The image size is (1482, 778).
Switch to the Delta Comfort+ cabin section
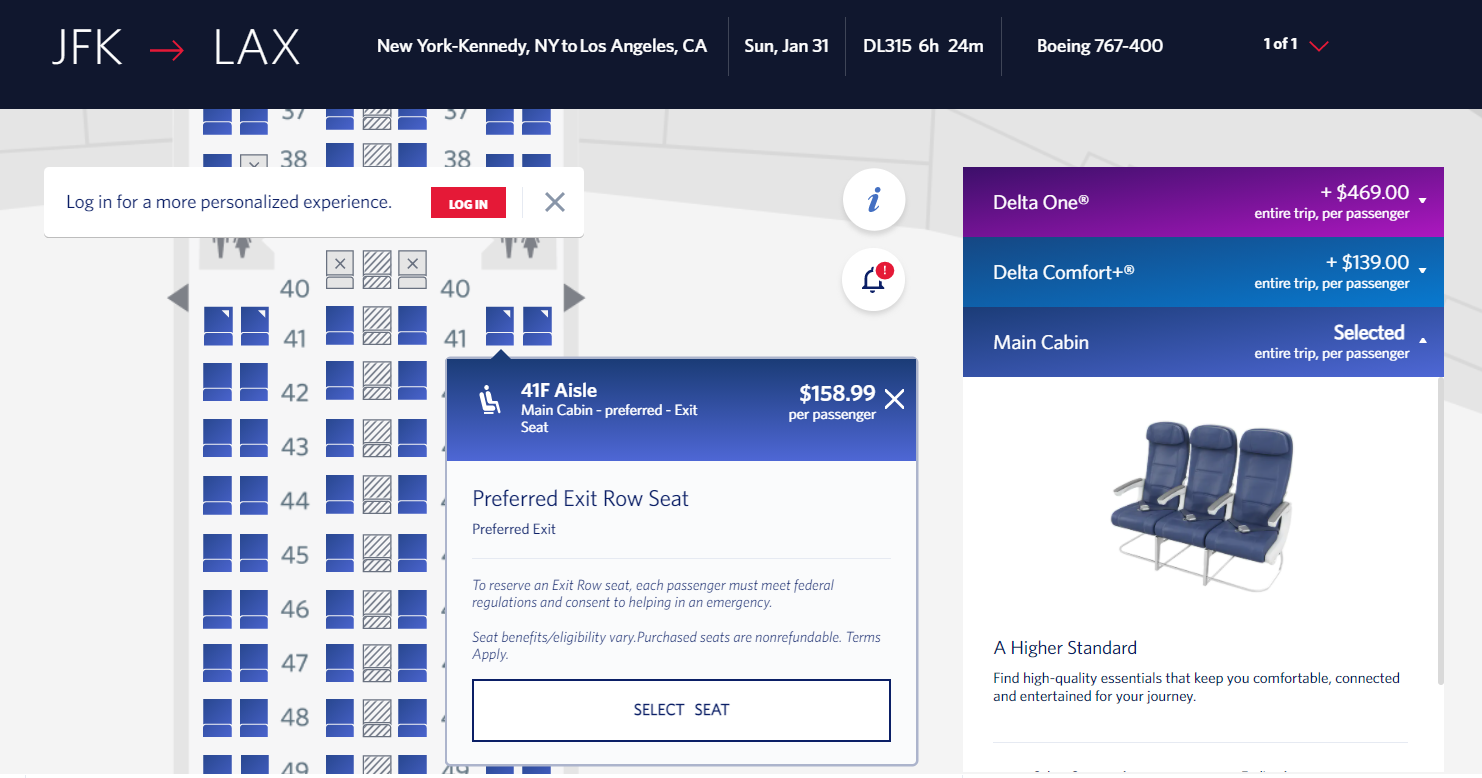tap(1100, 272)
